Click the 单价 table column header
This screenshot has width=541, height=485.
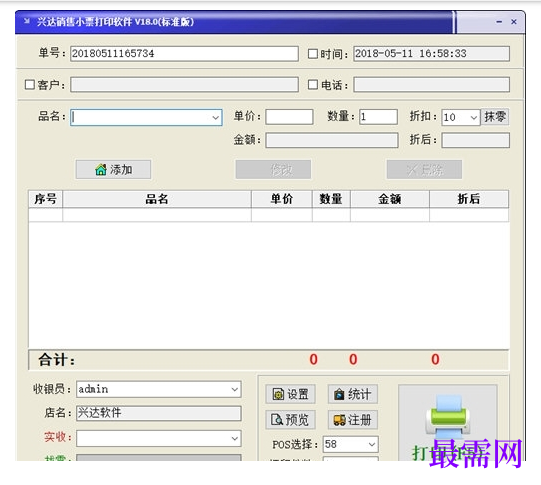click(282, 199)
